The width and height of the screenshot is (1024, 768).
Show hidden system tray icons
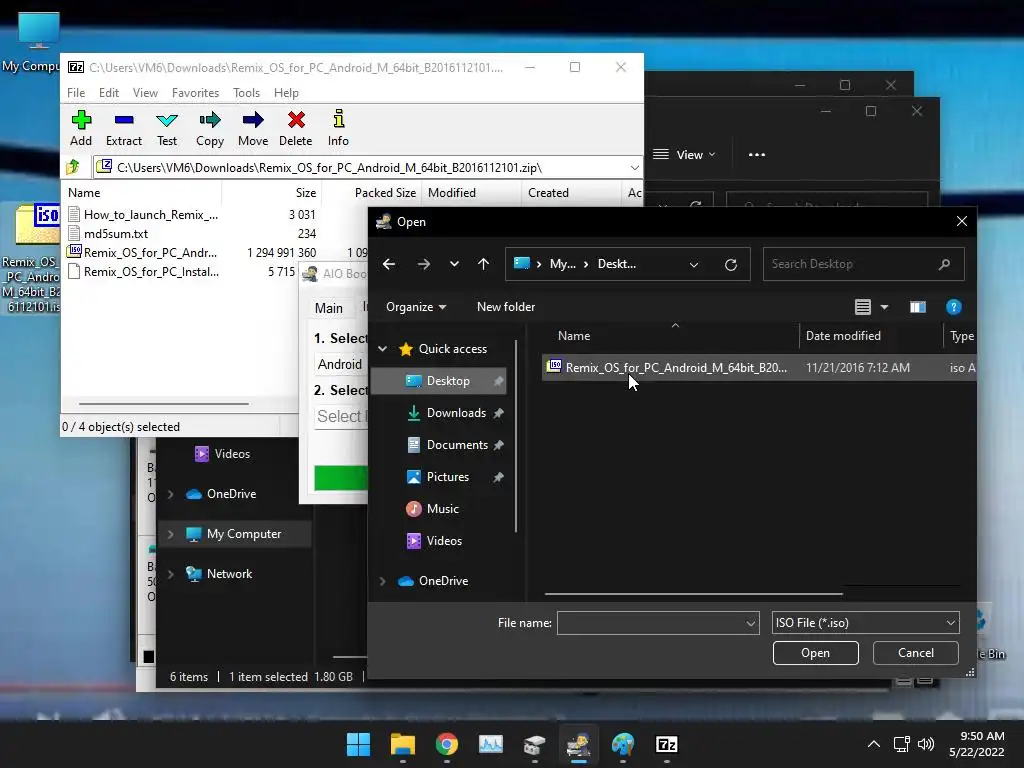pyautogui.click(x=873, y=744)
